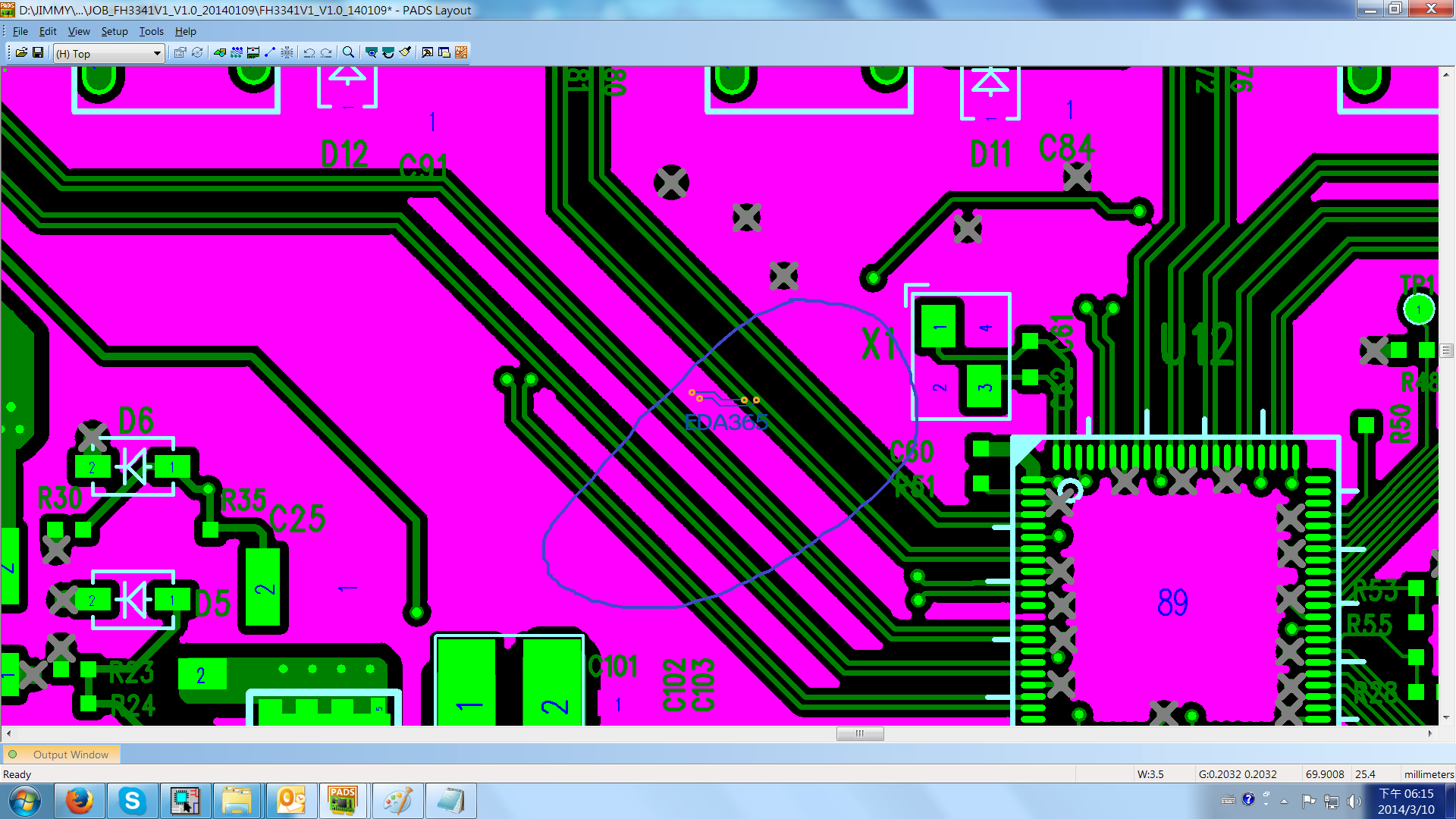This screenshot has width=1456, height=819.
Task: Click the Redo arrow icon
Action: pos(326,52)
